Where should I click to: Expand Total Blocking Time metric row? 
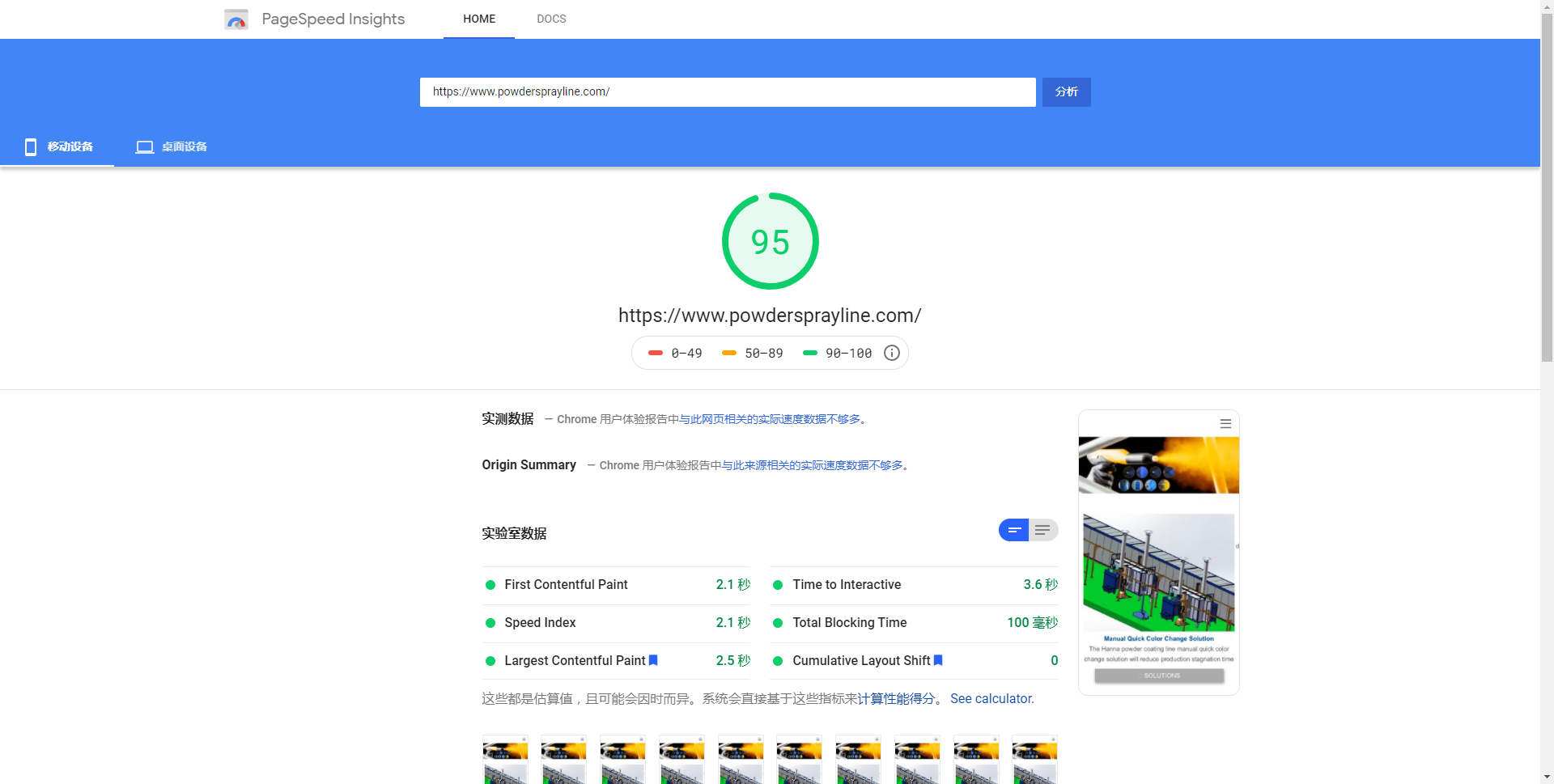click(x=914, y=623)
